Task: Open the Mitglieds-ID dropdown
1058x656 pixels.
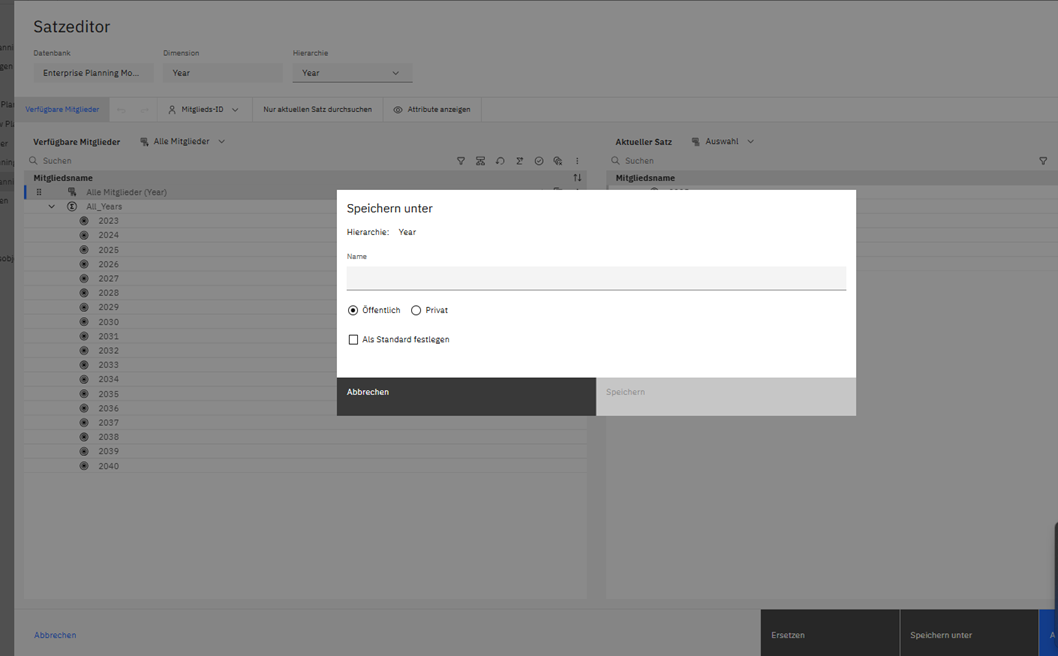Action: pos(203,110)
